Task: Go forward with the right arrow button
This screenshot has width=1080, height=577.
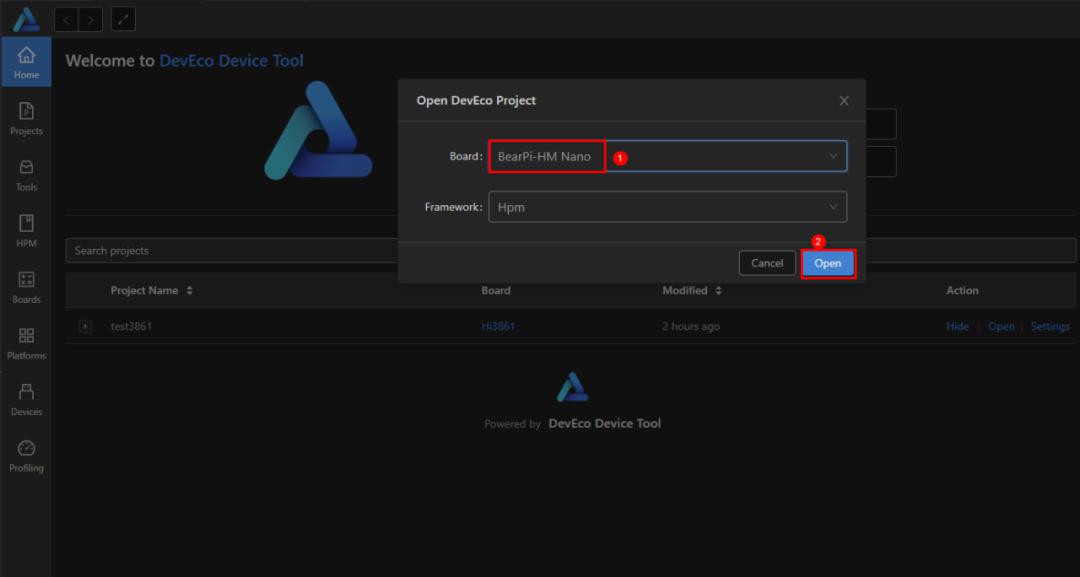Action: click(x=91, y=19)
